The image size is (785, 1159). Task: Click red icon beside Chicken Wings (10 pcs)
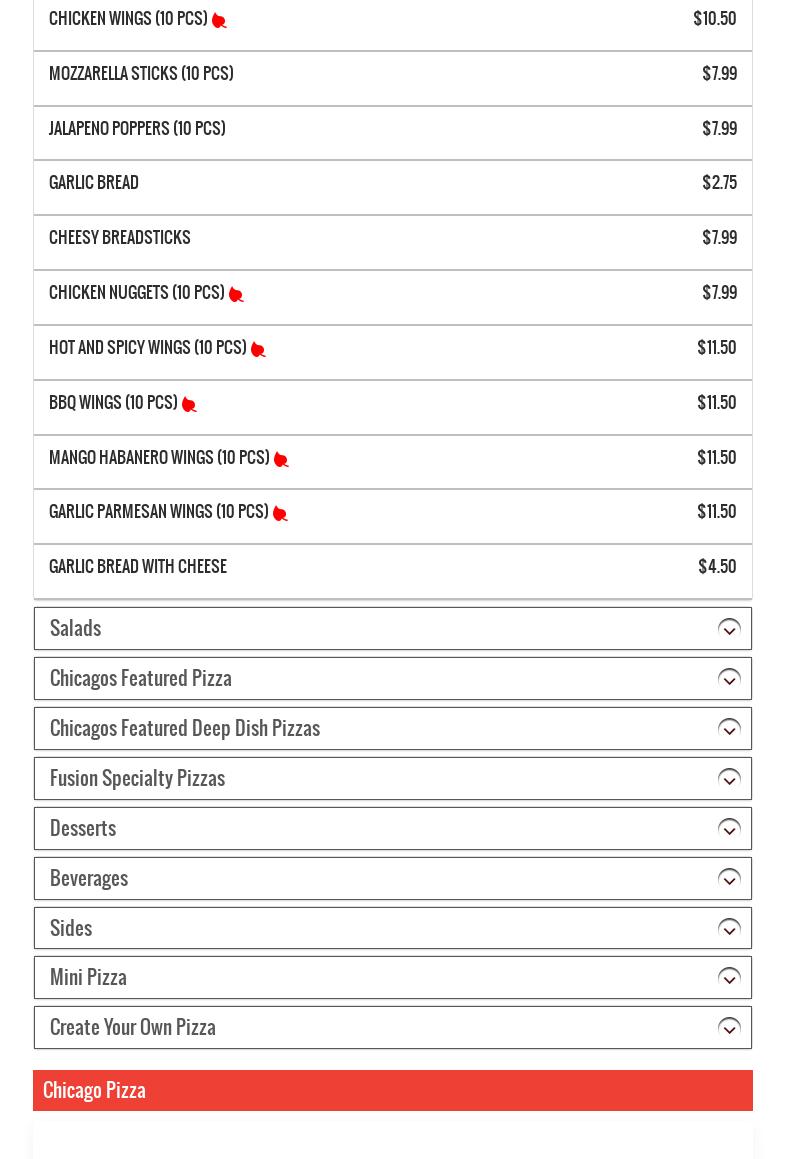[219, 20]
